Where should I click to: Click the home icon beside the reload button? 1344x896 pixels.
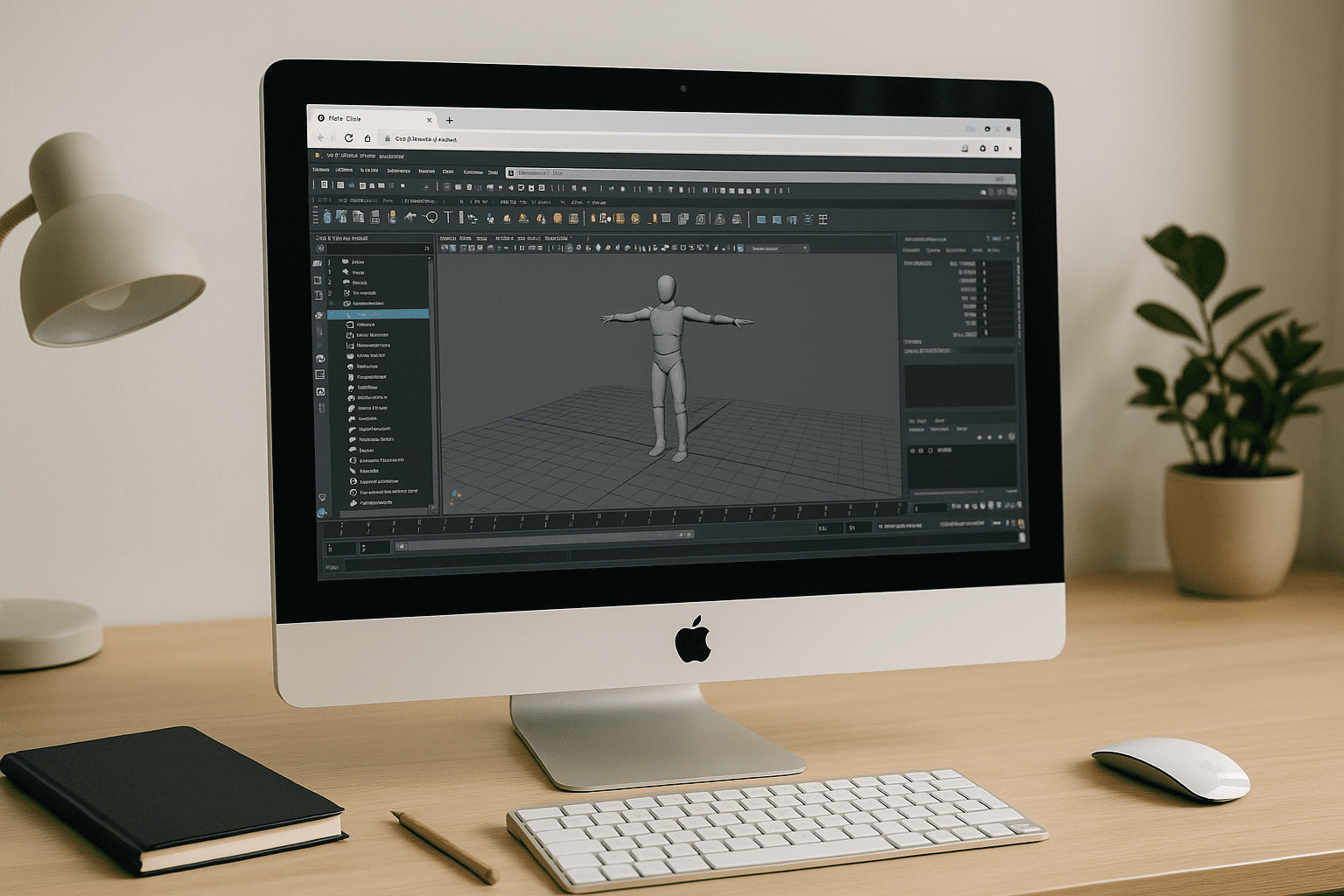(x=367, y=138)
